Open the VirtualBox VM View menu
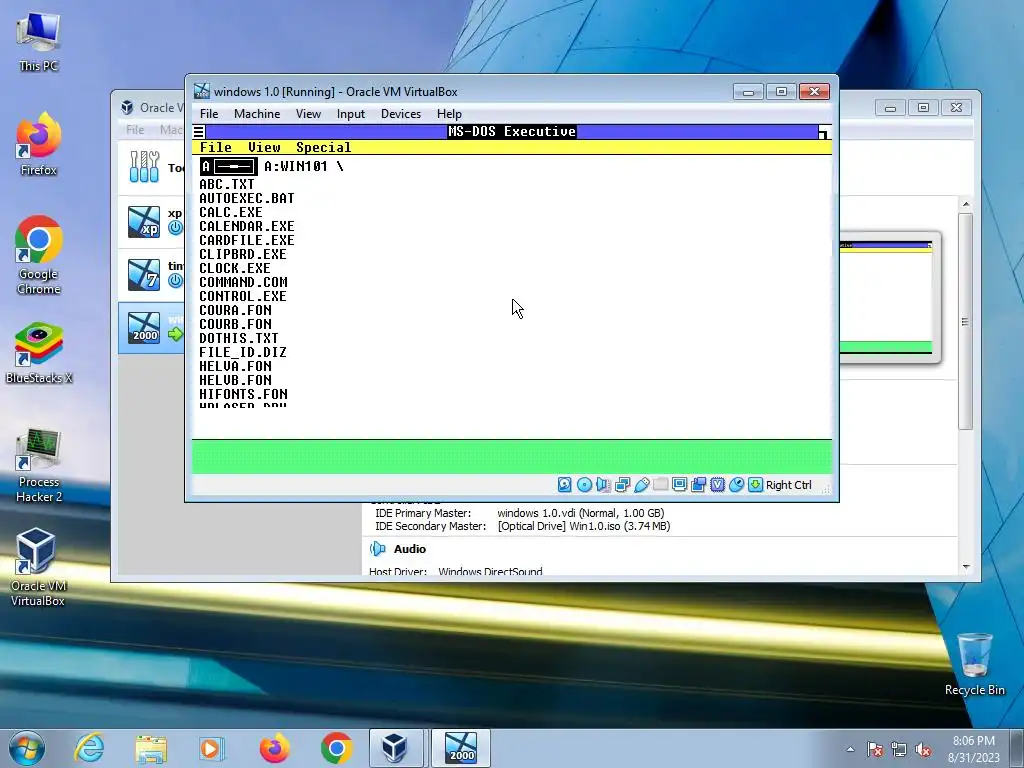Screen dimensions: 1024x768 (308, 114)
